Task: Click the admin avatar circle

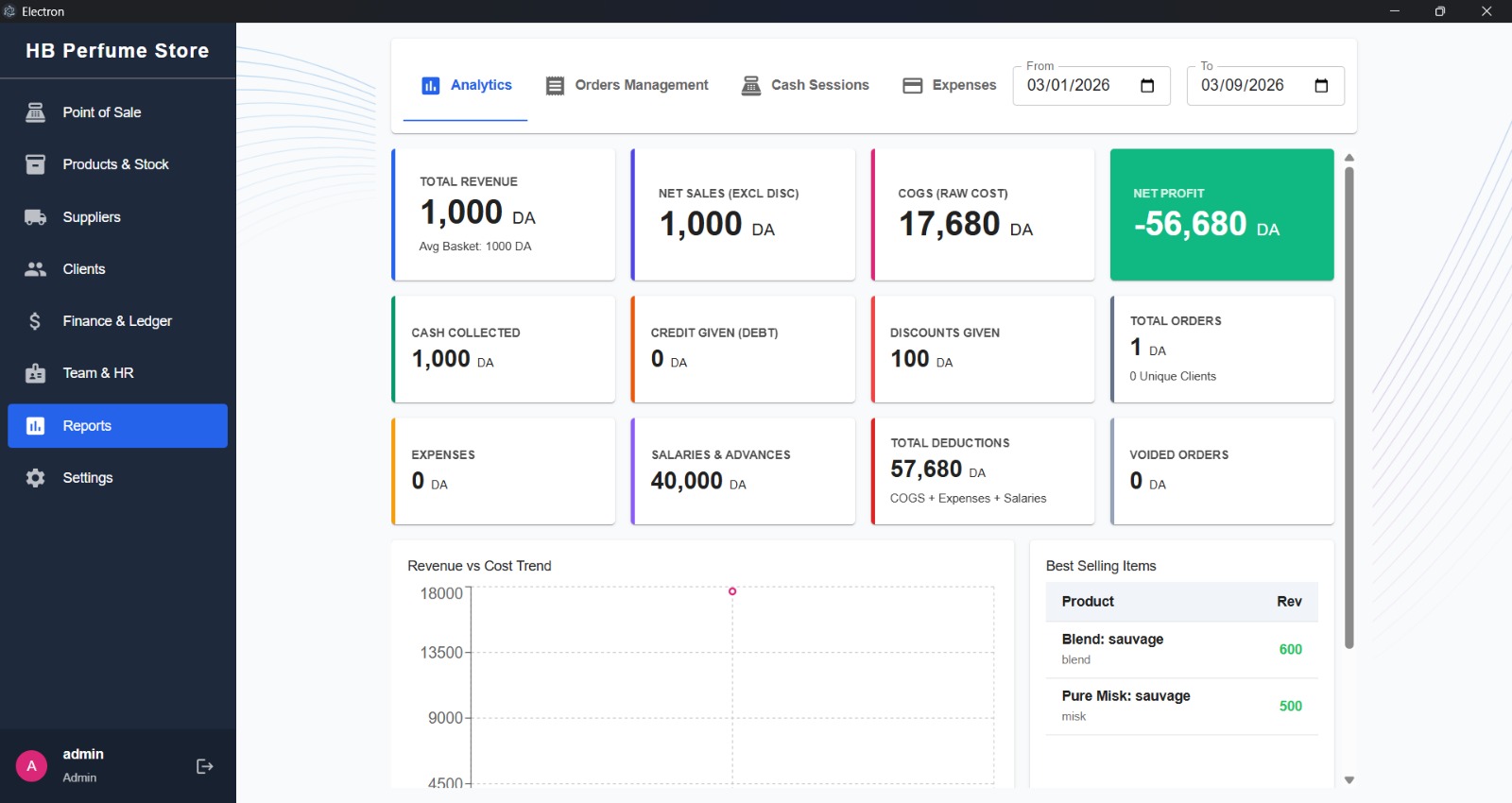Action: click(x=31, y=766)
